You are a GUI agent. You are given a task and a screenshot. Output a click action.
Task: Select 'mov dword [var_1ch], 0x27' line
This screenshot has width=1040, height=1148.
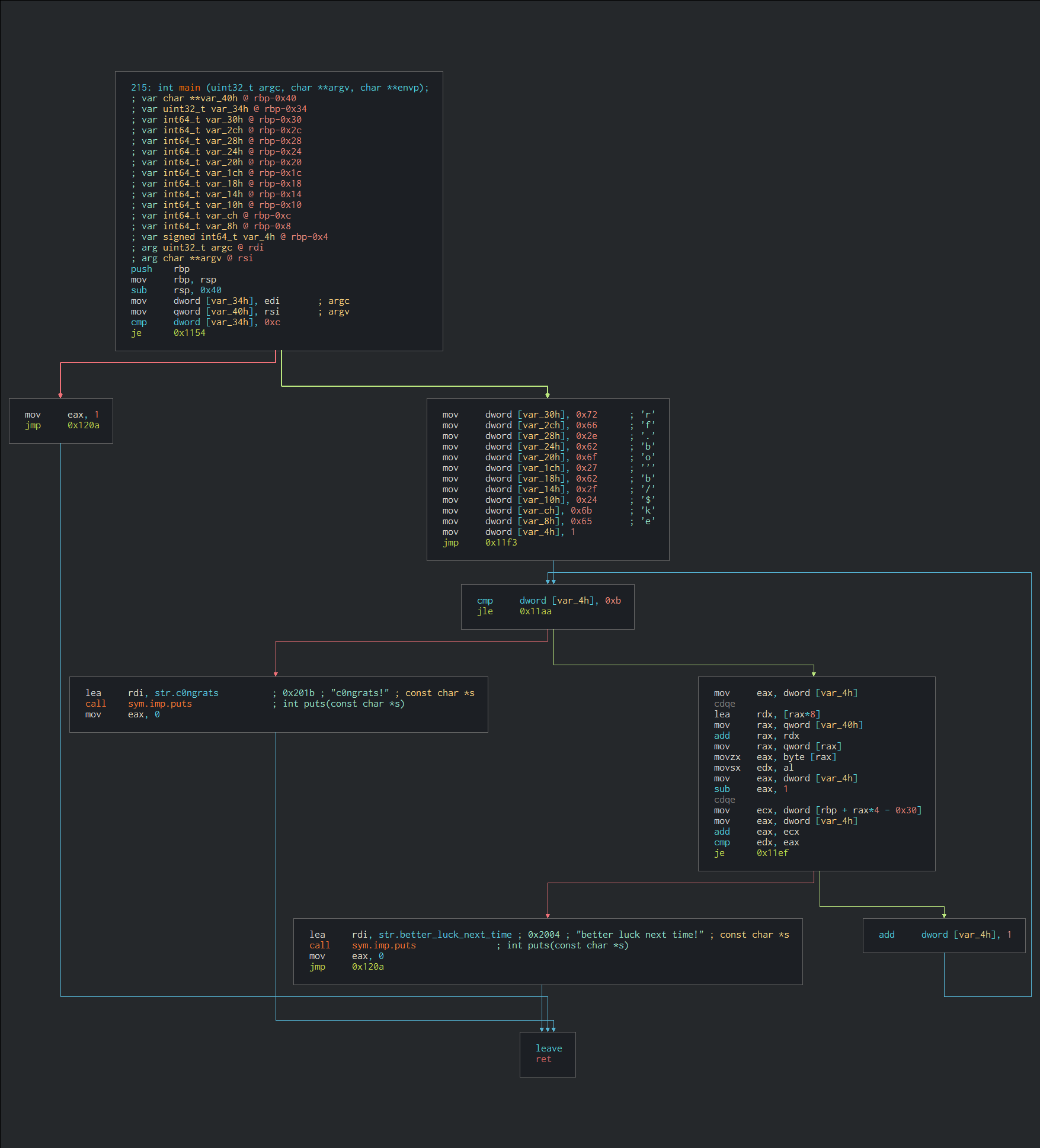(x=520, y=468)
